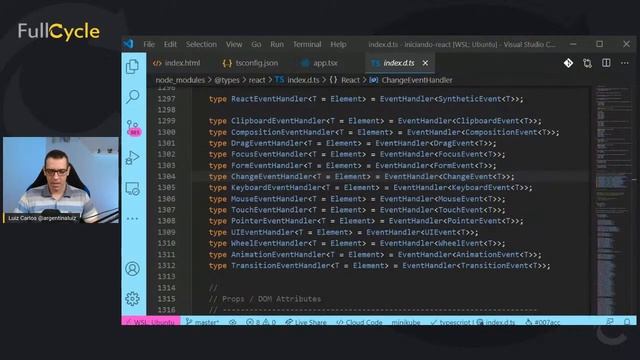Viewport: 640px width, 360px height.
Task: Open the View menu
Action: pos(234,44)
